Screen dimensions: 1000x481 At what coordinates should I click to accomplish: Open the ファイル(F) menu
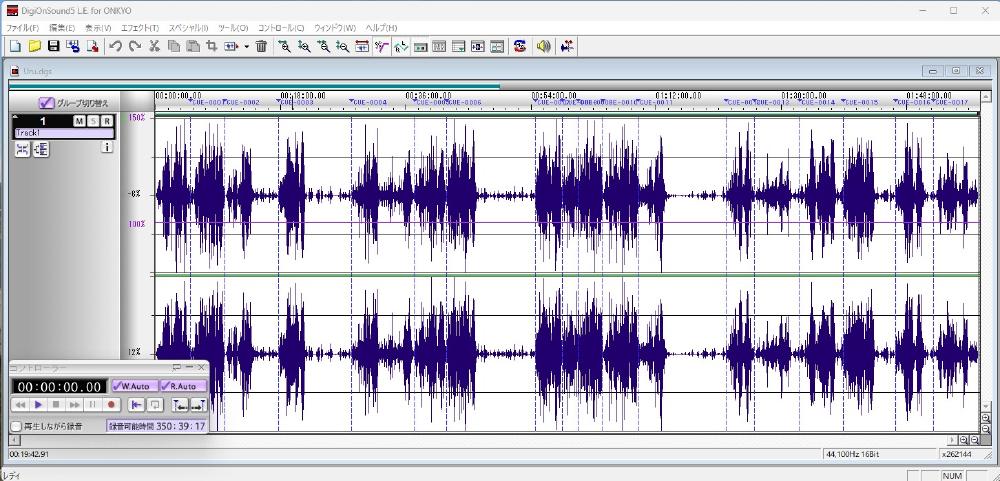[23, 27]
